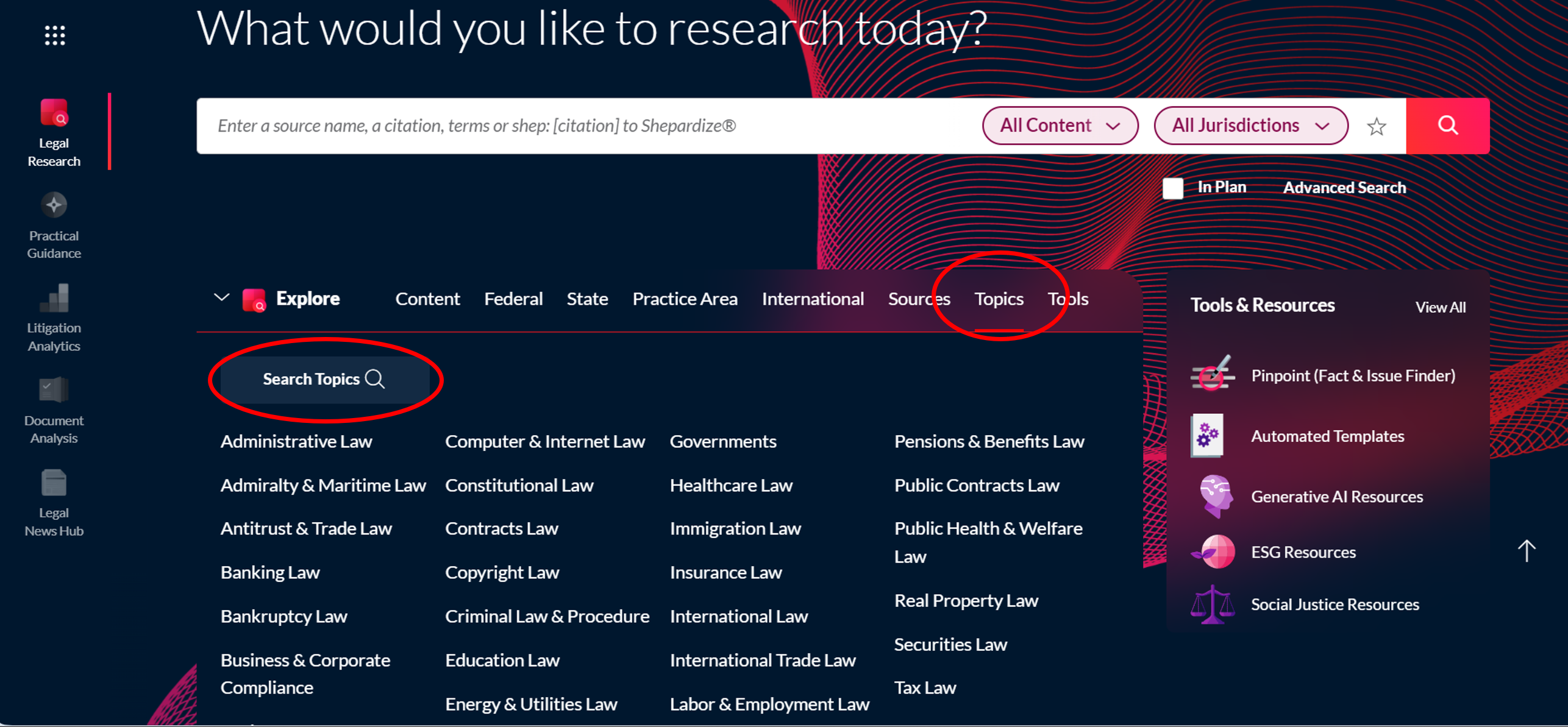Open Business & Corporate Compliance topic
Screen dimensions: 1568x727
click(x=305, y=673)
